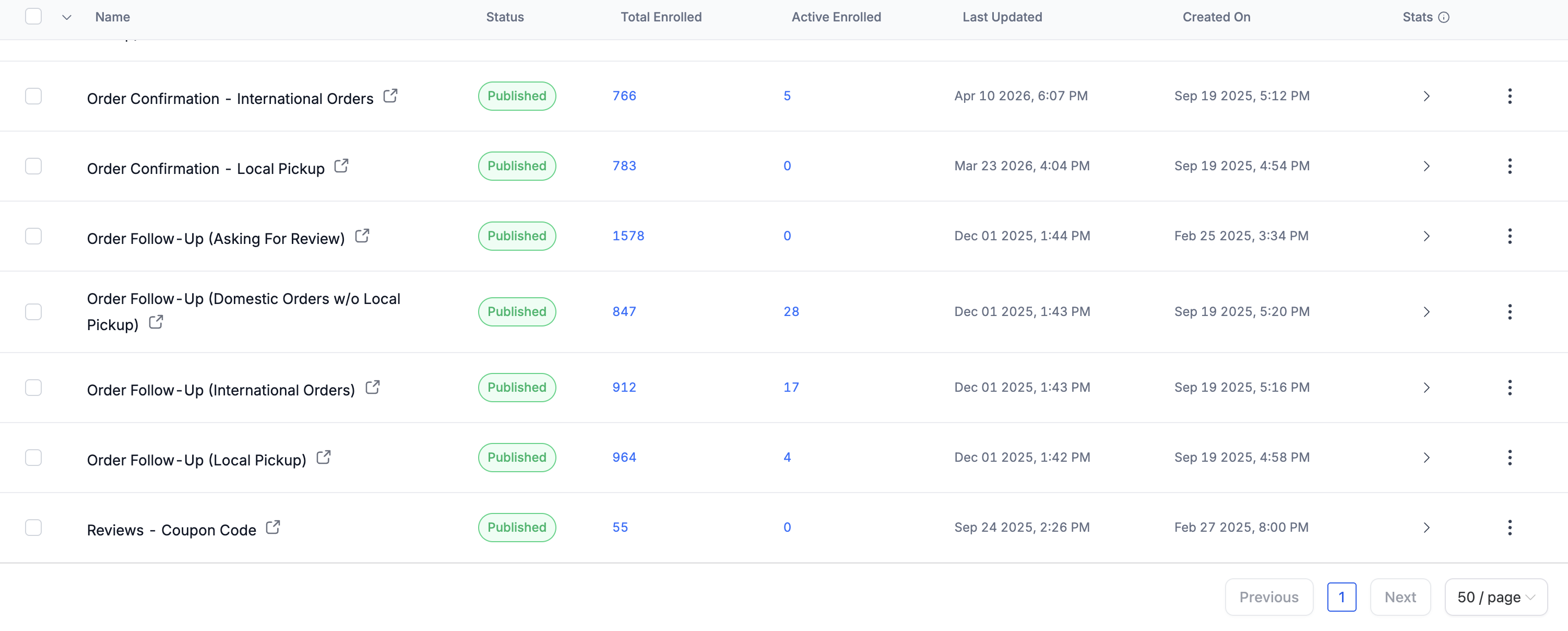Select date Apr 10 2026, 6:07 PM
This screenshot has height=631, width=1568.
[x=1021, y=96]
